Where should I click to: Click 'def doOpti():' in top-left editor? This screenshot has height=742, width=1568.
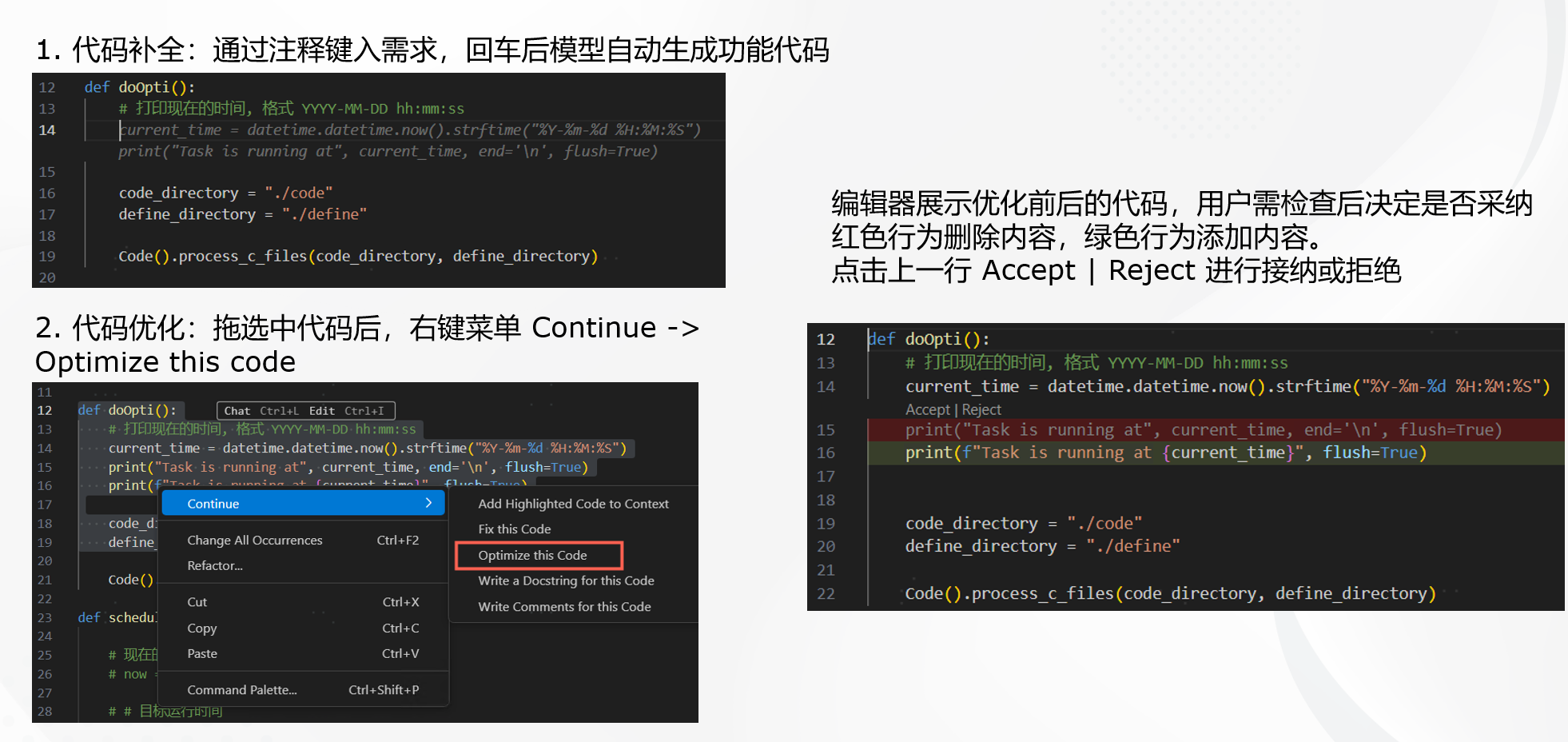140,87
